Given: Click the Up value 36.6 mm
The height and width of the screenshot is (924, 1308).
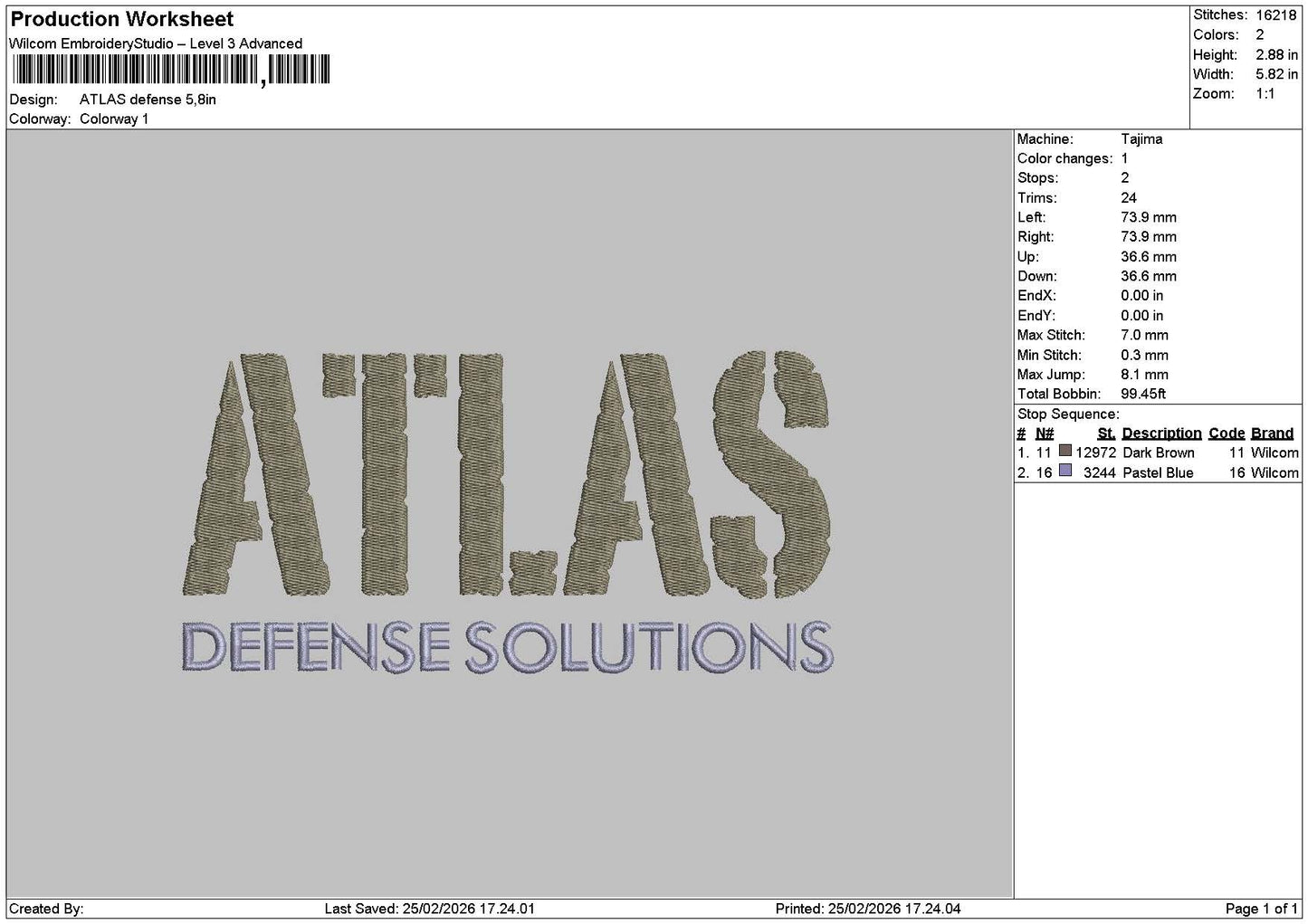Looking at the screenshot, I should [1149, 257].
